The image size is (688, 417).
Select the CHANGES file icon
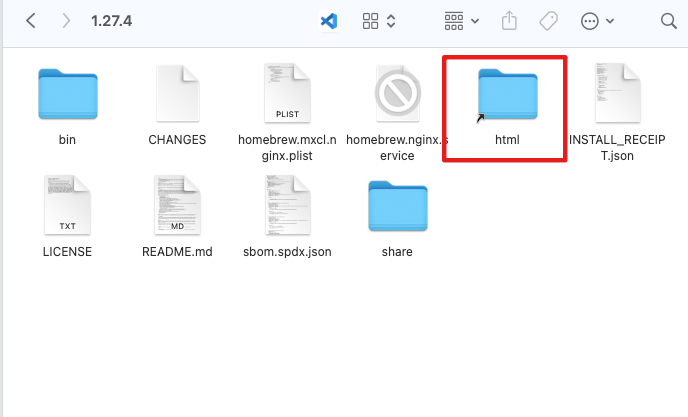pos(178,93)
